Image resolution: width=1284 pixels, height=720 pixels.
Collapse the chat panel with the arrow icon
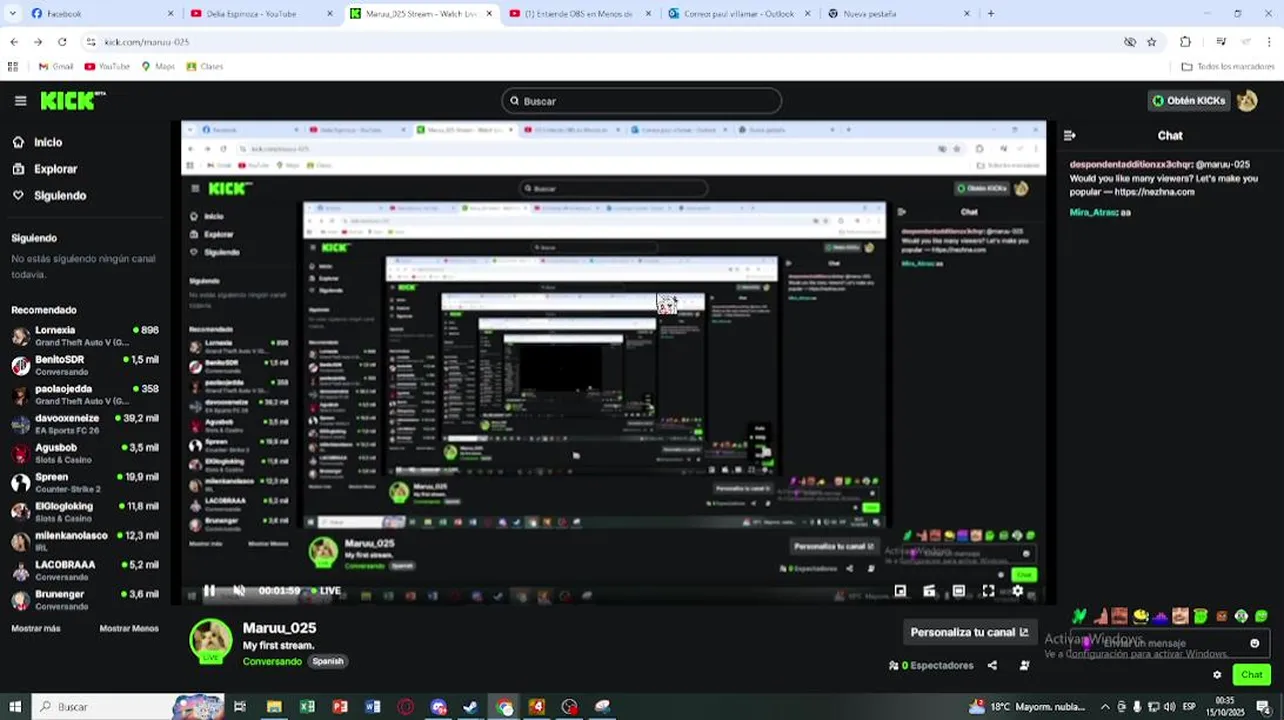click(1069, 135)
